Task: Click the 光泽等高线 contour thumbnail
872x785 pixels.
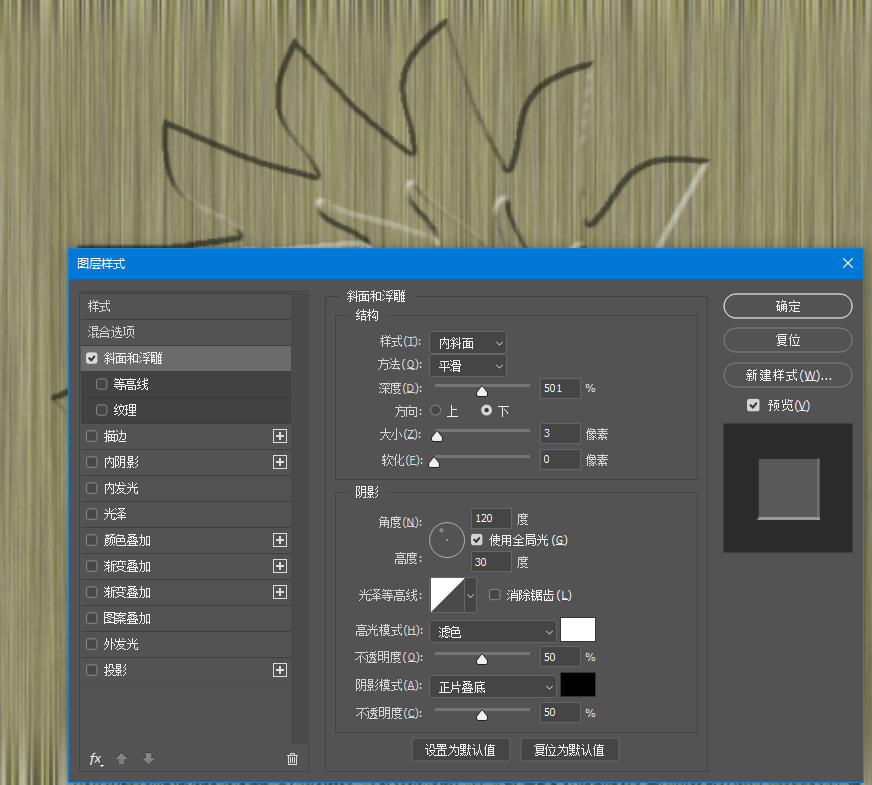Action: (447, 595)
